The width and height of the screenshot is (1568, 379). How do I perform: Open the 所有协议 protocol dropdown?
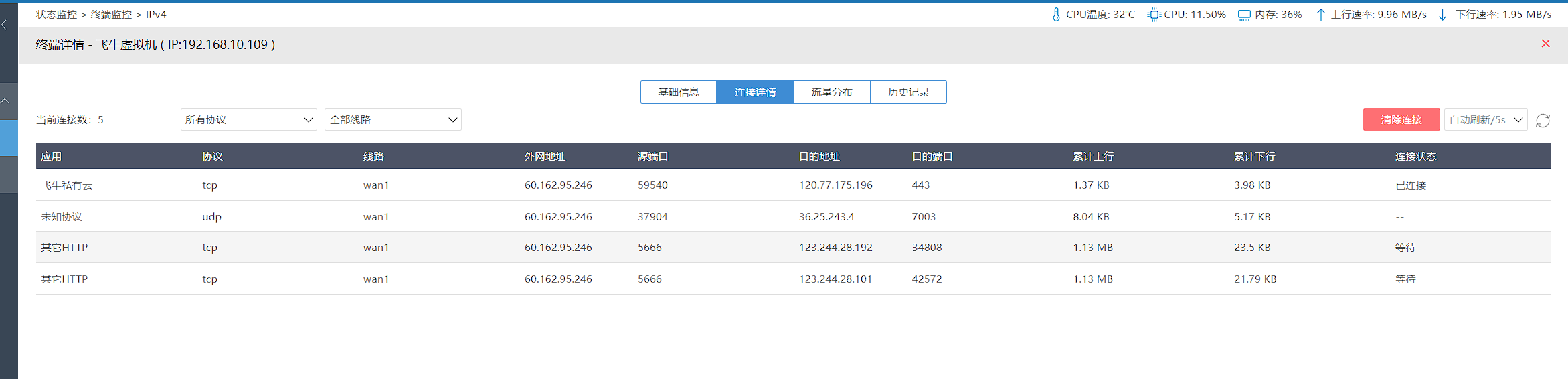248,120
